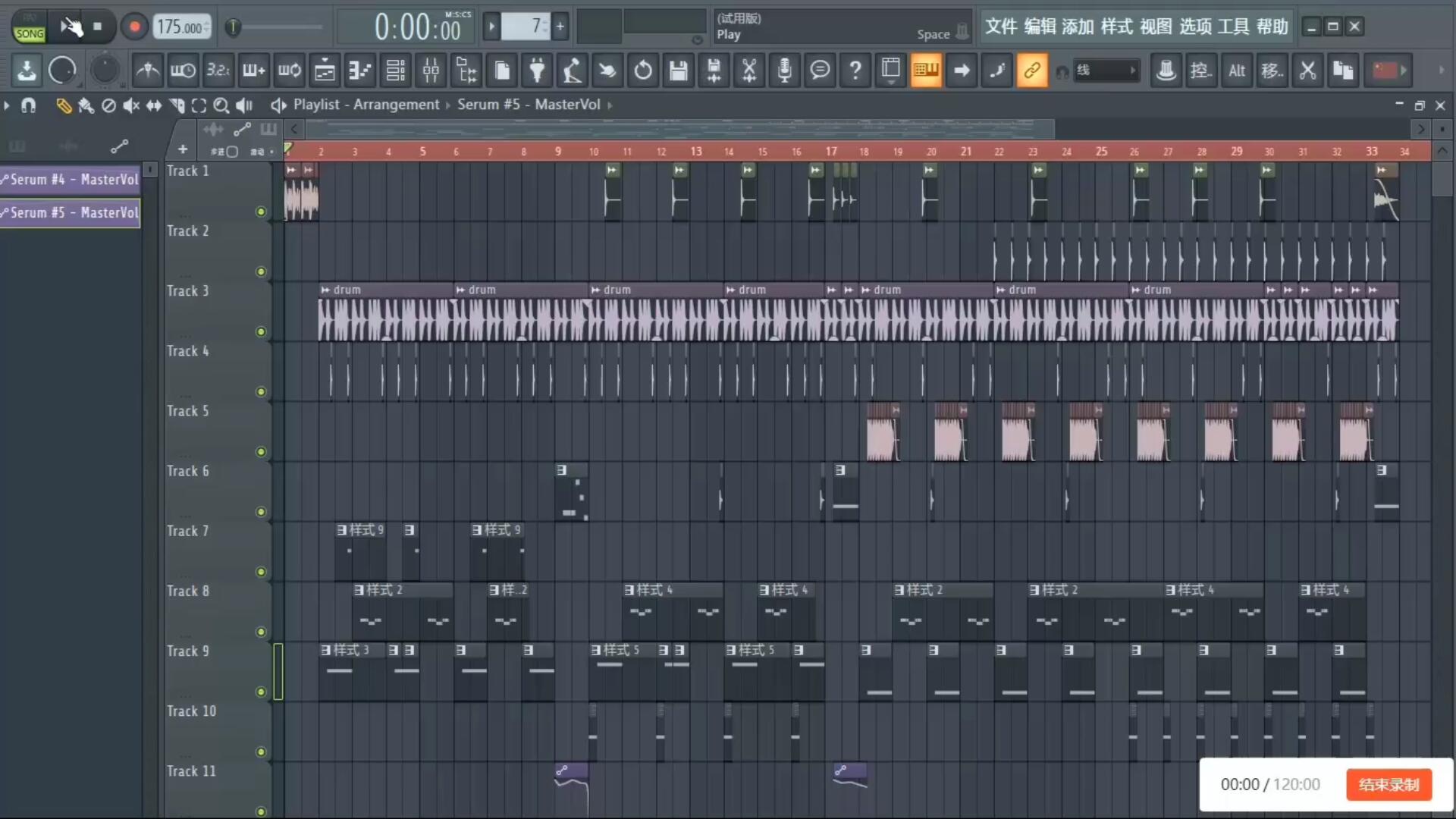Mute Track 3 with its green dot
This screenshot has height=819, width=1456.
click(x=261, y=331)
